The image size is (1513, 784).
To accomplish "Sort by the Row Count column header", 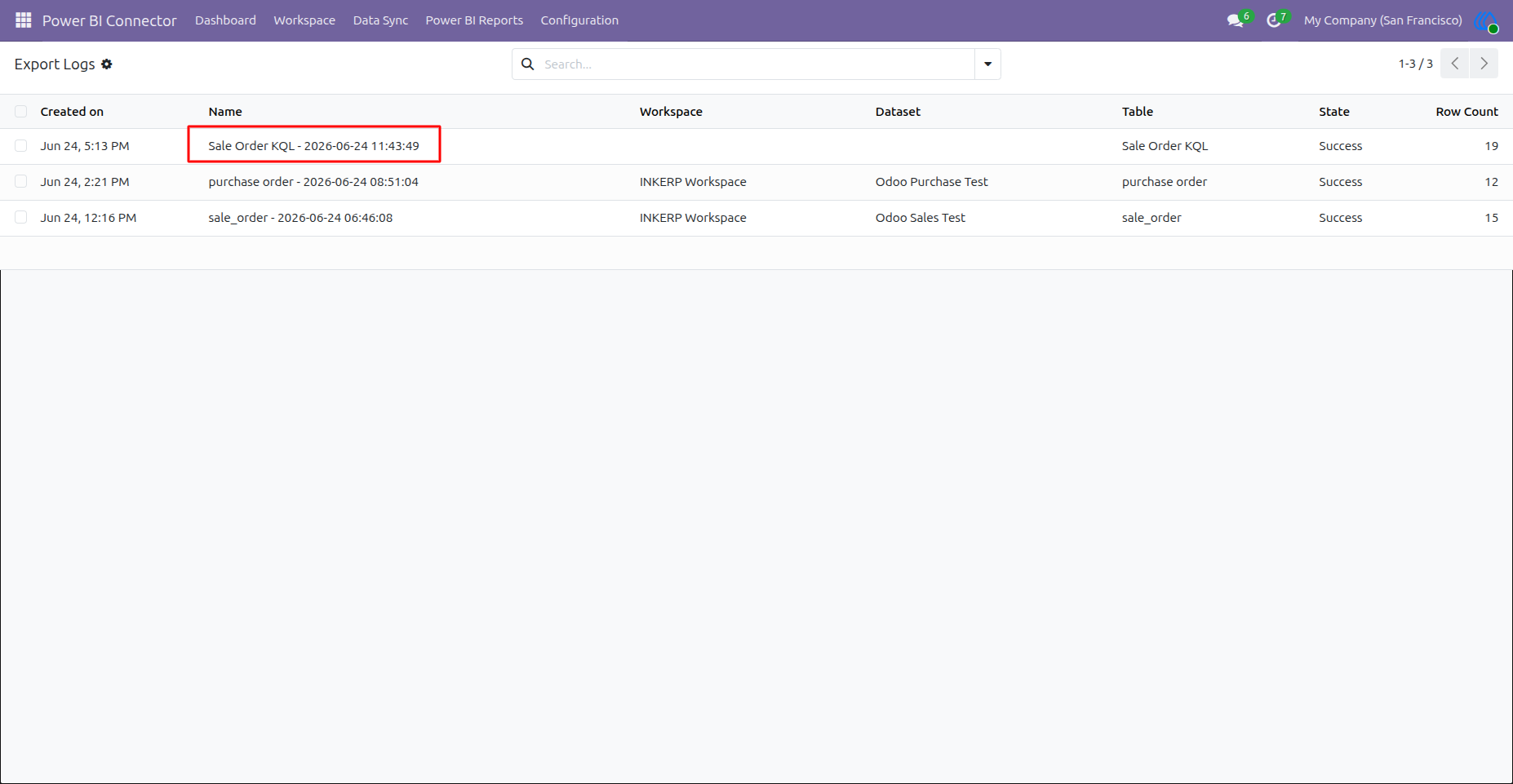I will tap(1466, 112).
